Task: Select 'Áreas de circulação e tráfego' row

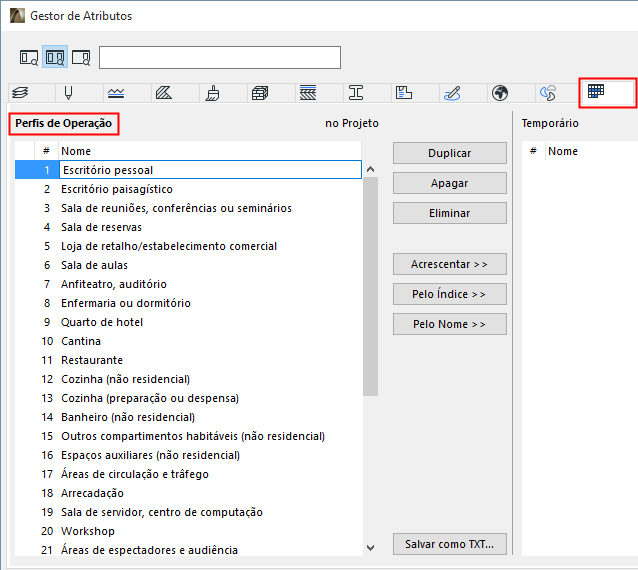Action: coord(188,474)
